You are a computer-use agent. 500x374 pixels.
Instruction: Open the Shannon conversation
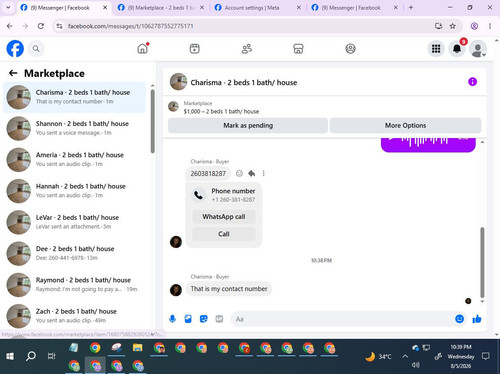[75, 128]
